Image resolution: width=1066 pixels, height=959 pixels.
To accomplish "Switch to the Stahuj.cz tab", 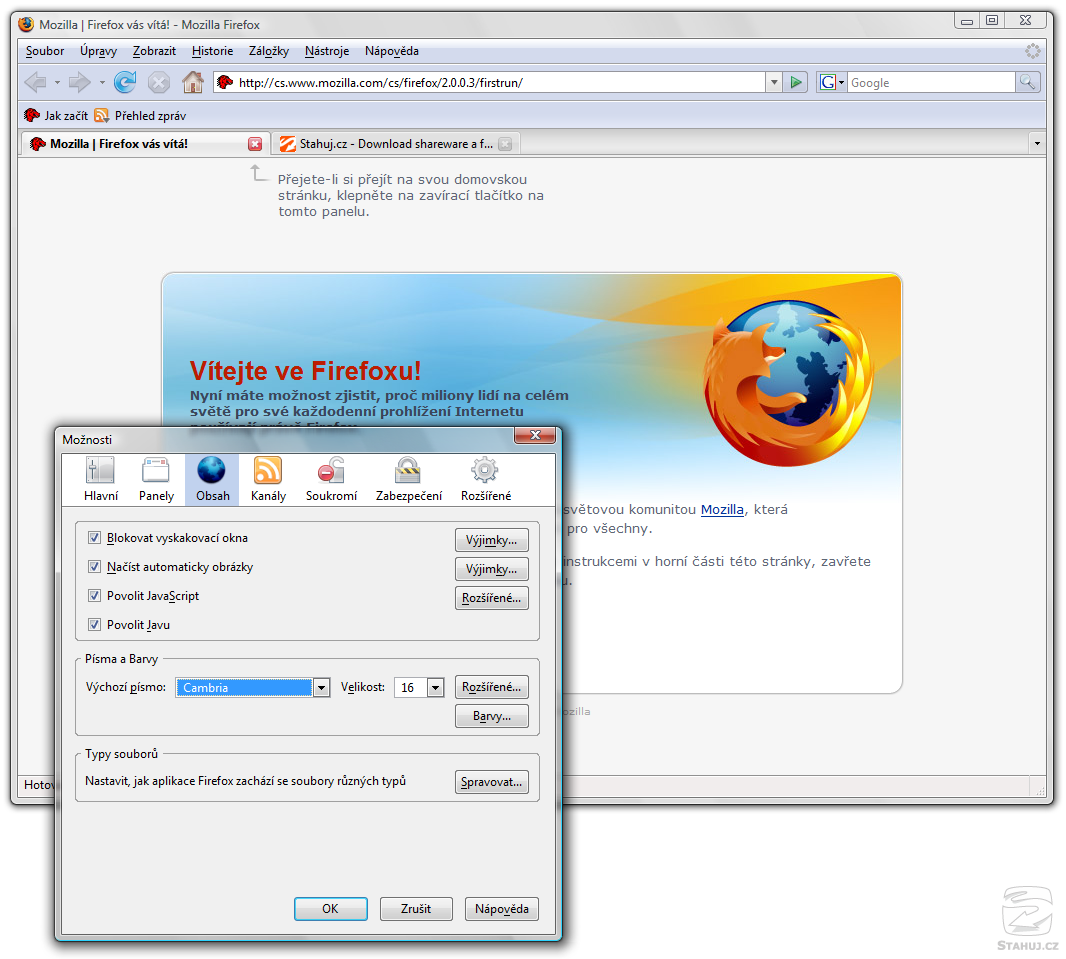I will [396, 144].
